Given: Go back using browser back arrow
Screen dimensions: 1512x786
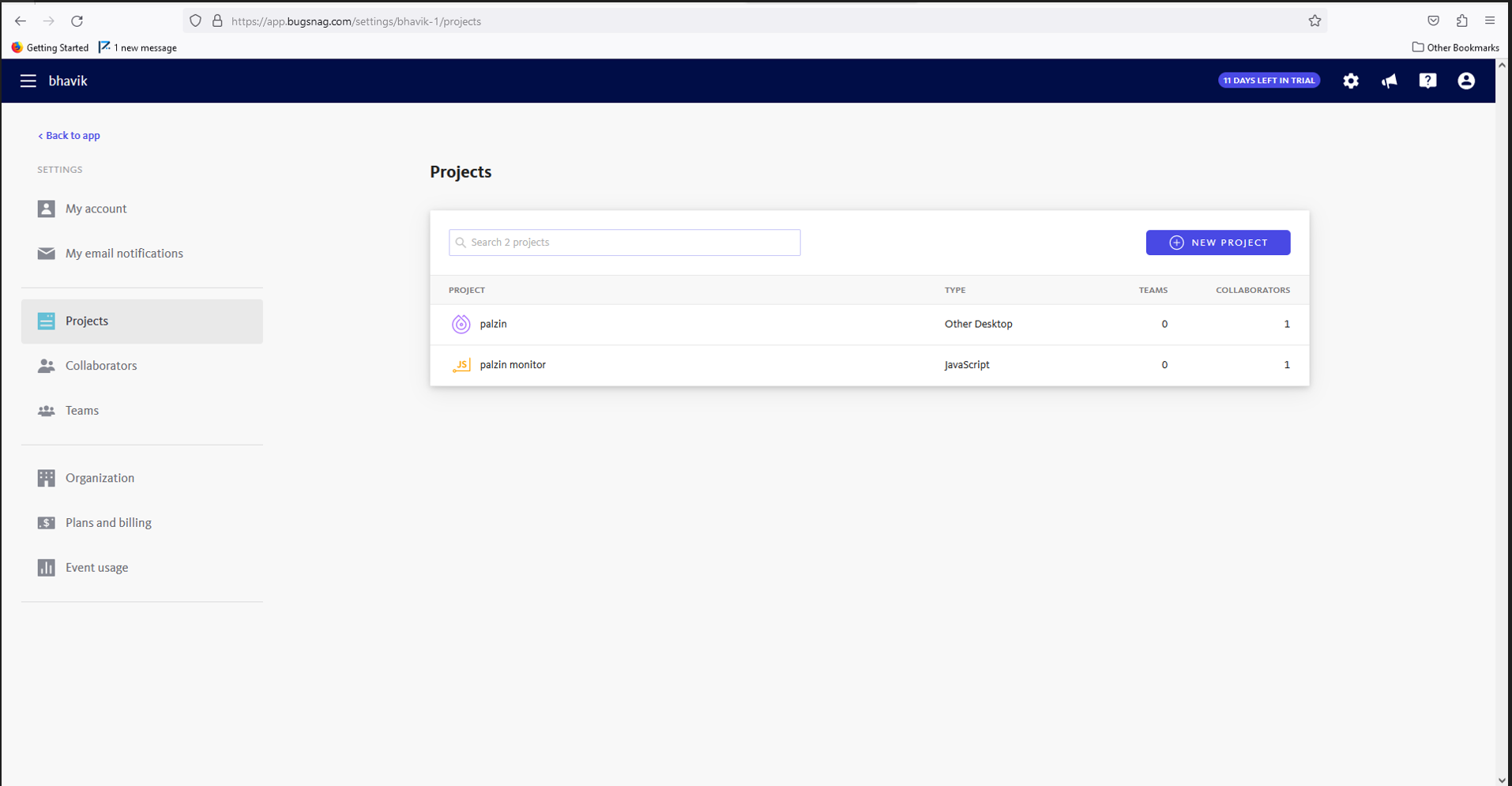Looking at the screenshot, I should click(x=21, y=21).
